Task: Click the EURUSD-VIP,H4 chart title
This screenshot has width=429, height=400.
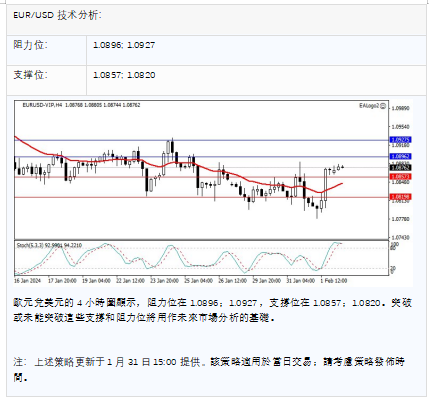Action: point(42,105)
